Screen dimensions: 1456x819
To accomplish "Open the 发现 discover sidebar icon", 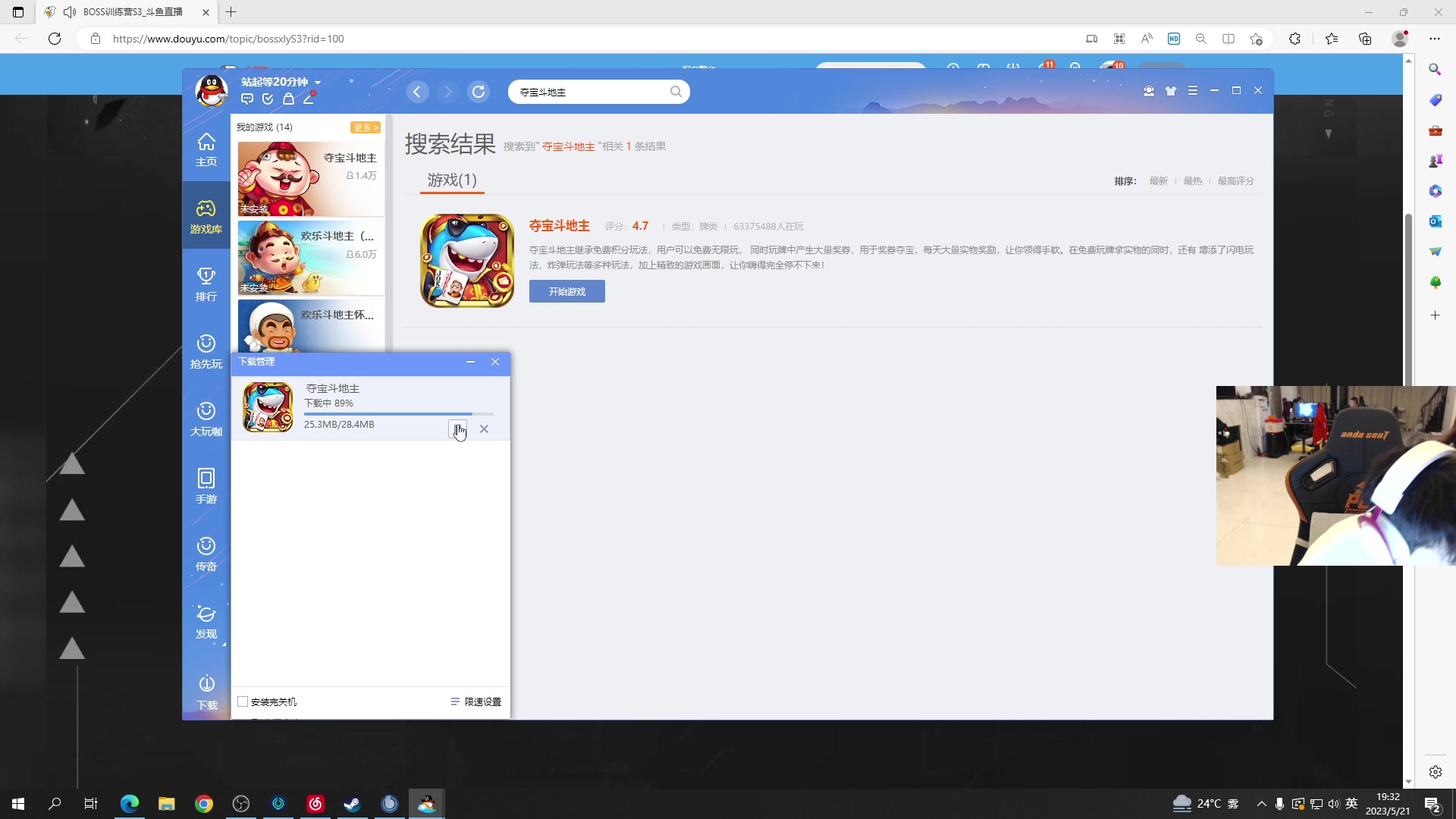I will pos(206,622).
